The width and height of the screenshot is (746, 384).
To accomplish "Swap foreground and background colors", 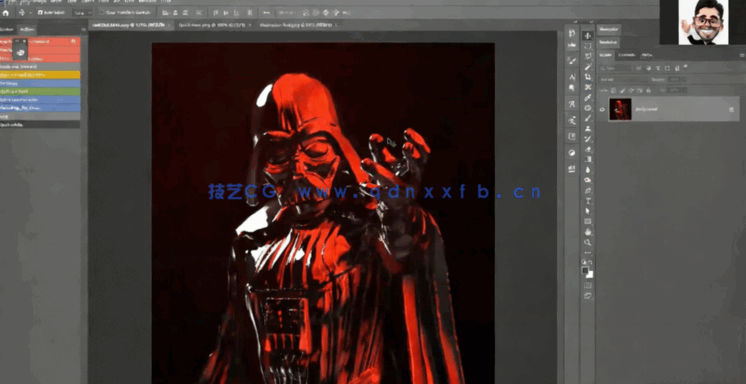I will 591,262.
